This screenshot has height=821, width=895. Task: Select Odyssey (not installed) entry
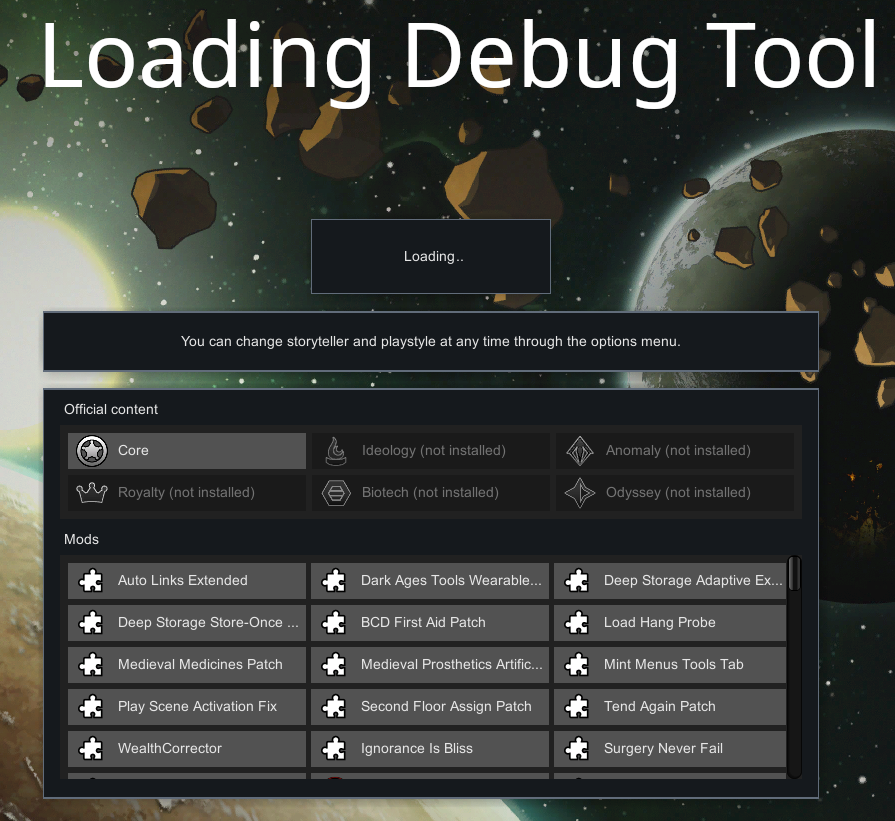(675, 493)
